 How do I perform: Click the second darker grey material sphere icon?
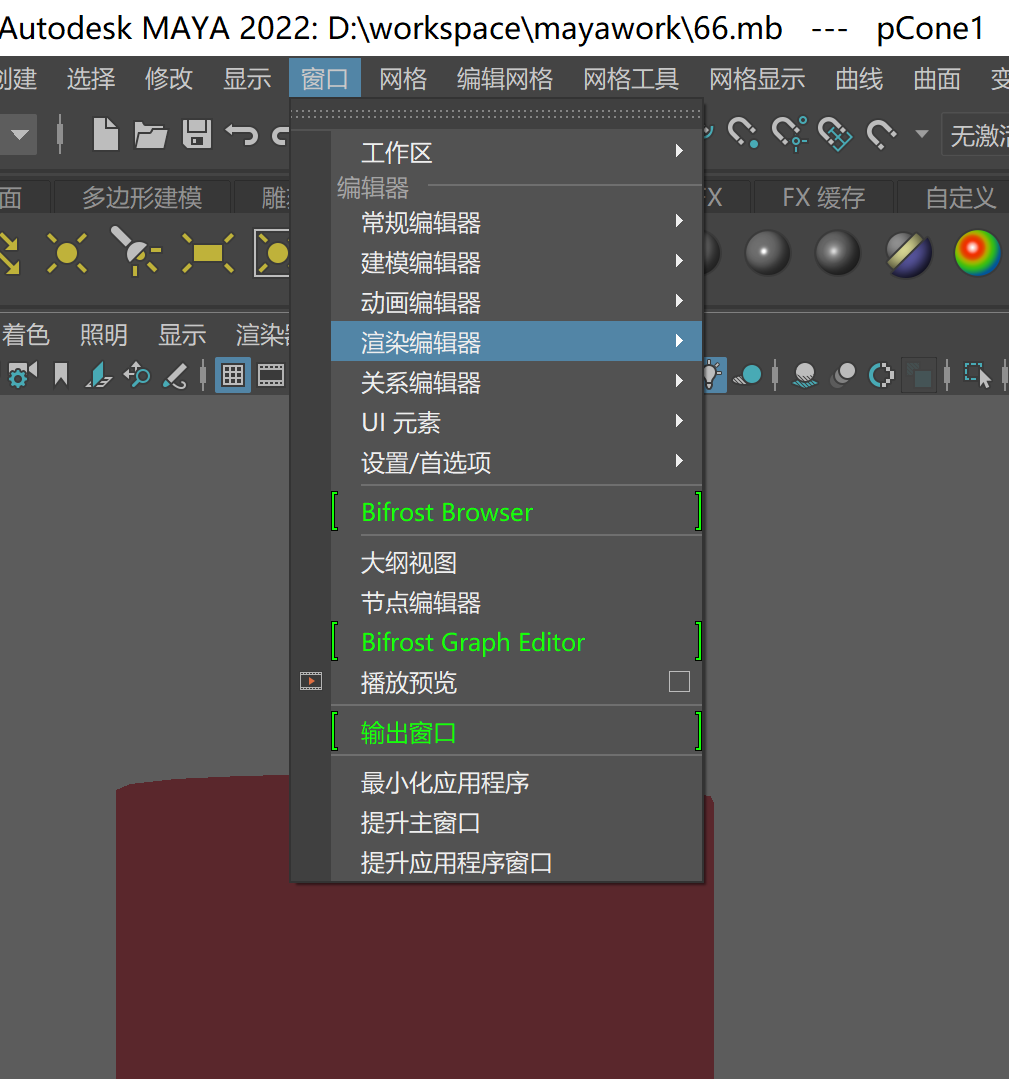click(837, 253)
